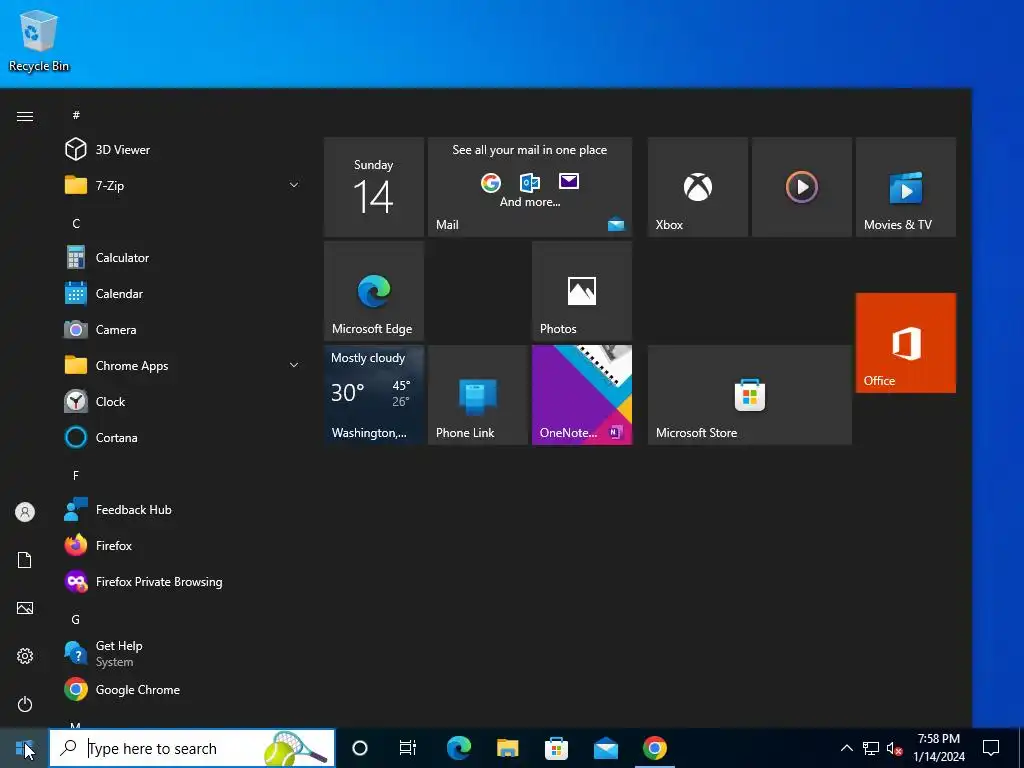Open the Xbox tile
Screen dimensions: 1024x768
coord(697,187)
